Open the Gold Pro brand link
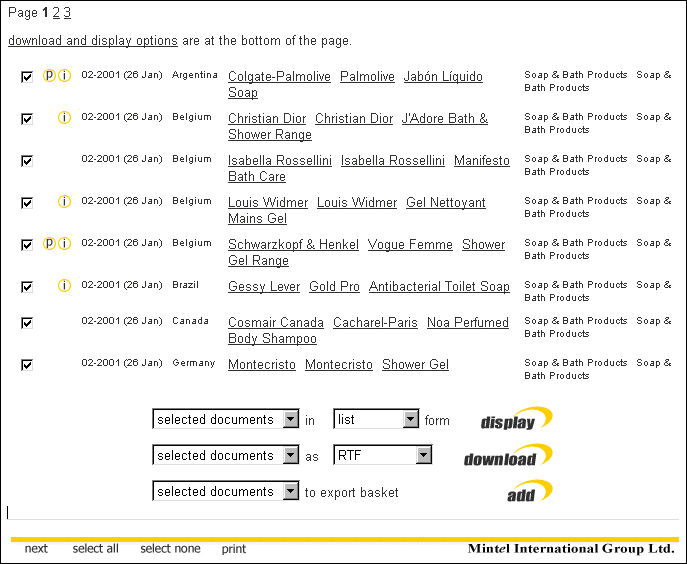The height and width of the screenshot is (564, 687). click(334, 287)
